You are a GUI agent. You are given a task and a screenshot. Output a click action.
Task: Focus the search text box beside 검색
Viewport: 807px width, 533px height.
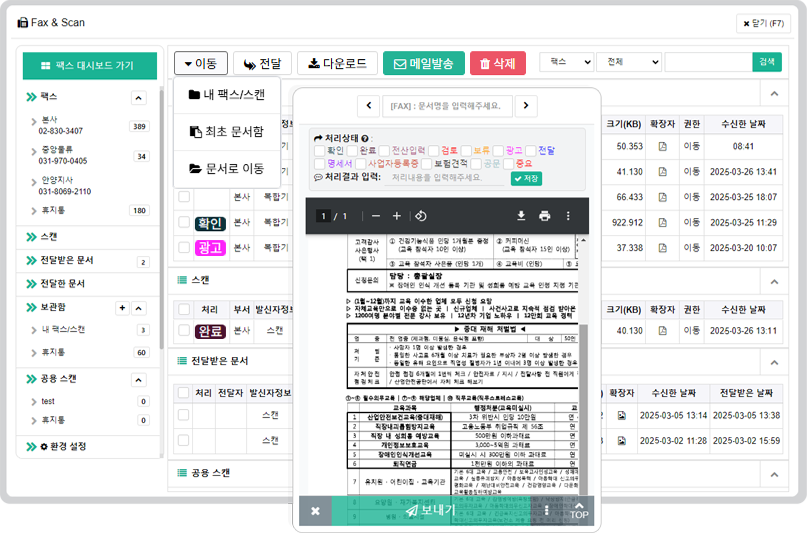(x=708, y=62)
